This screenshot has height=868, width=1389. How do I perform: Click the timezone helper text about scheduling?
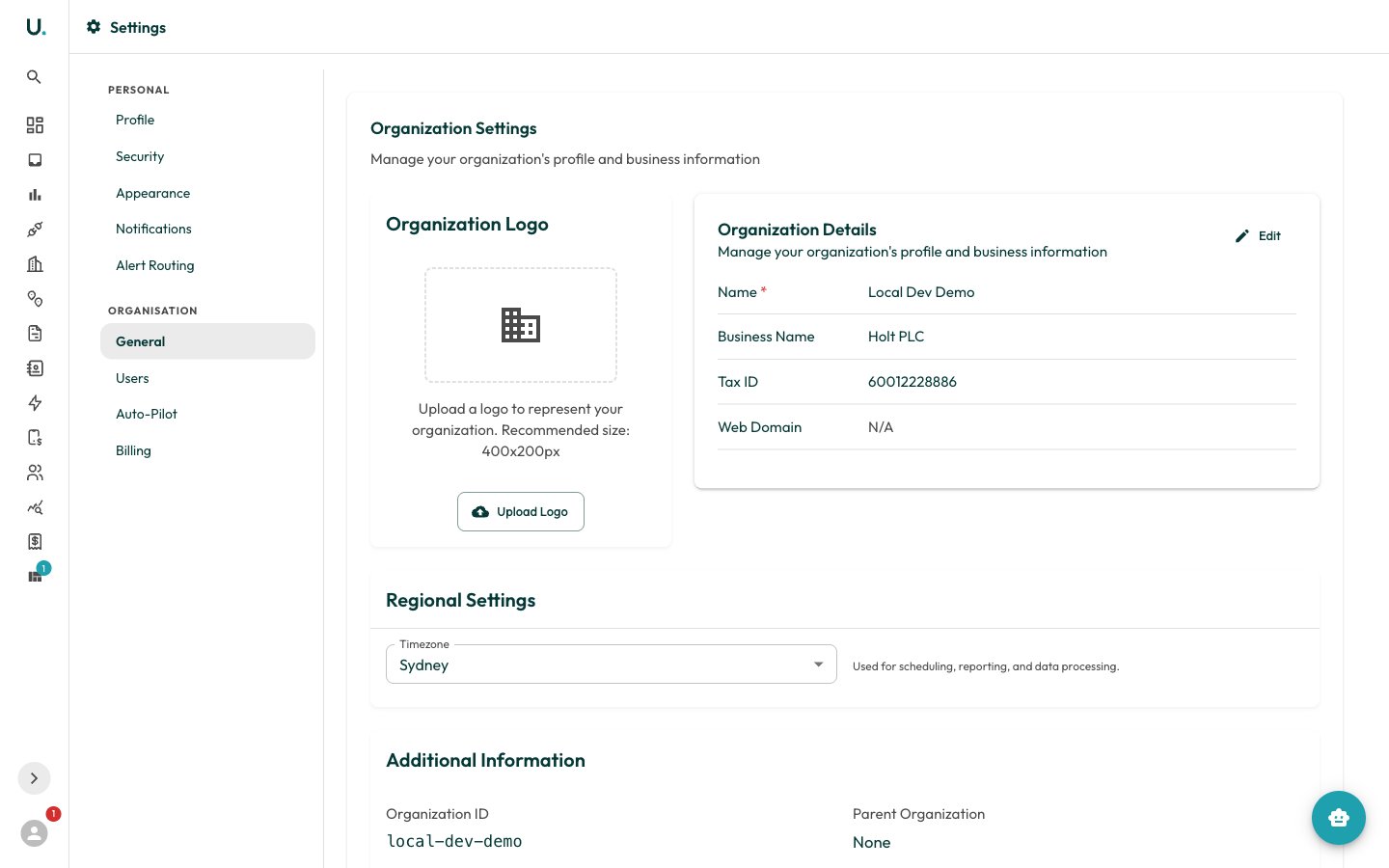coord(986,666)
